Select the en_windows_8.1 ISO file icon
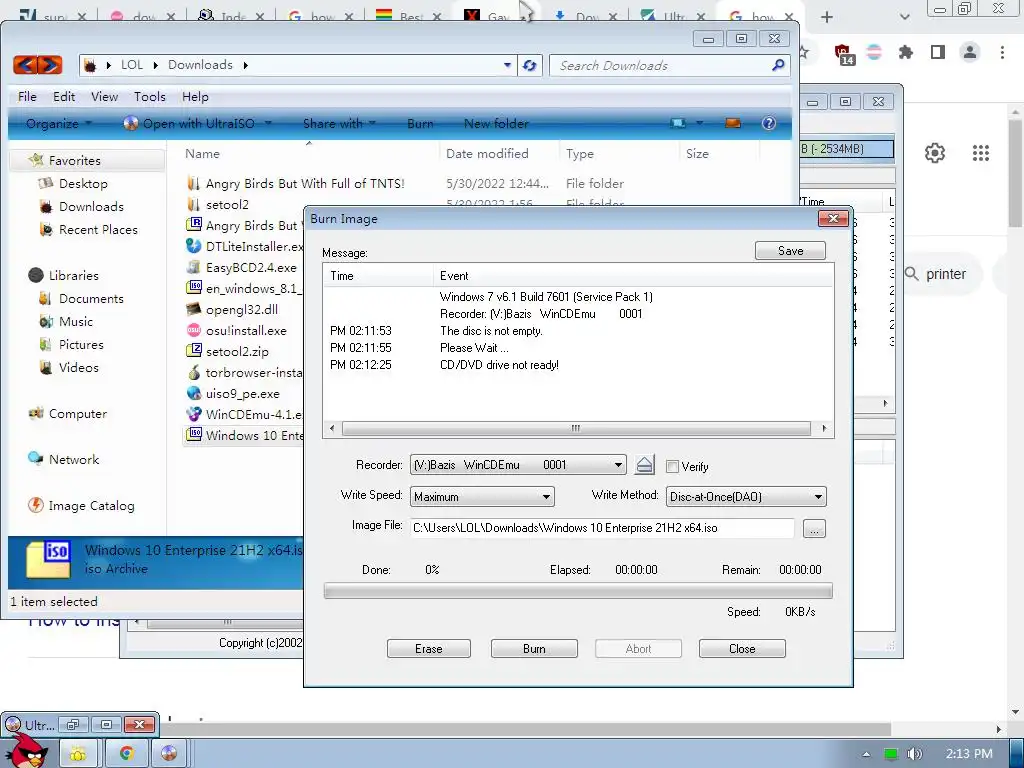 (x=193, y=288)
